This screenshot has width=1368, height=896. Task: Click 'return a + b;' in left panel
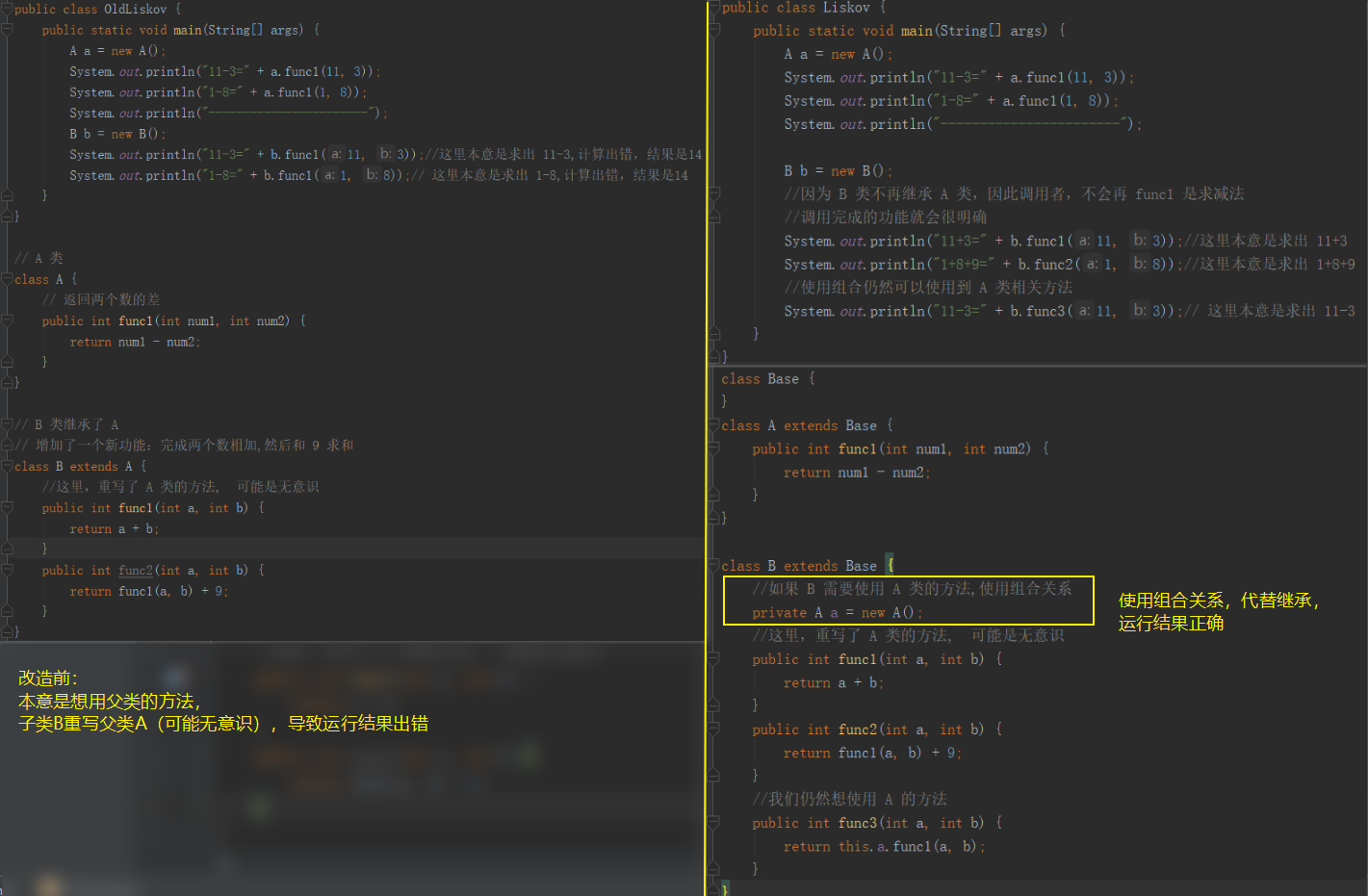[x=114, y=529]
